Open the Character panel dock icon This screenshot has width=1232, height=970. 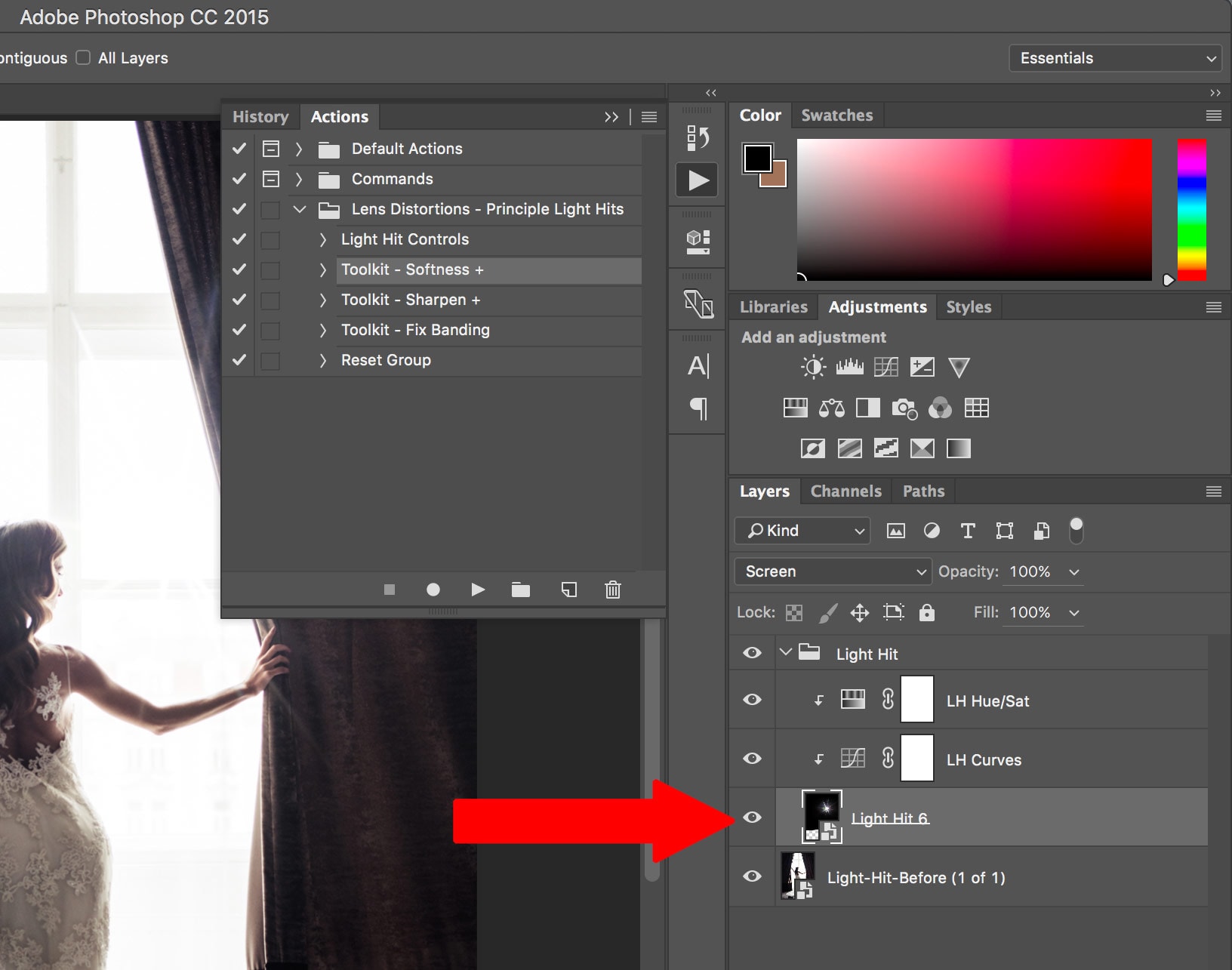(698, 366)
